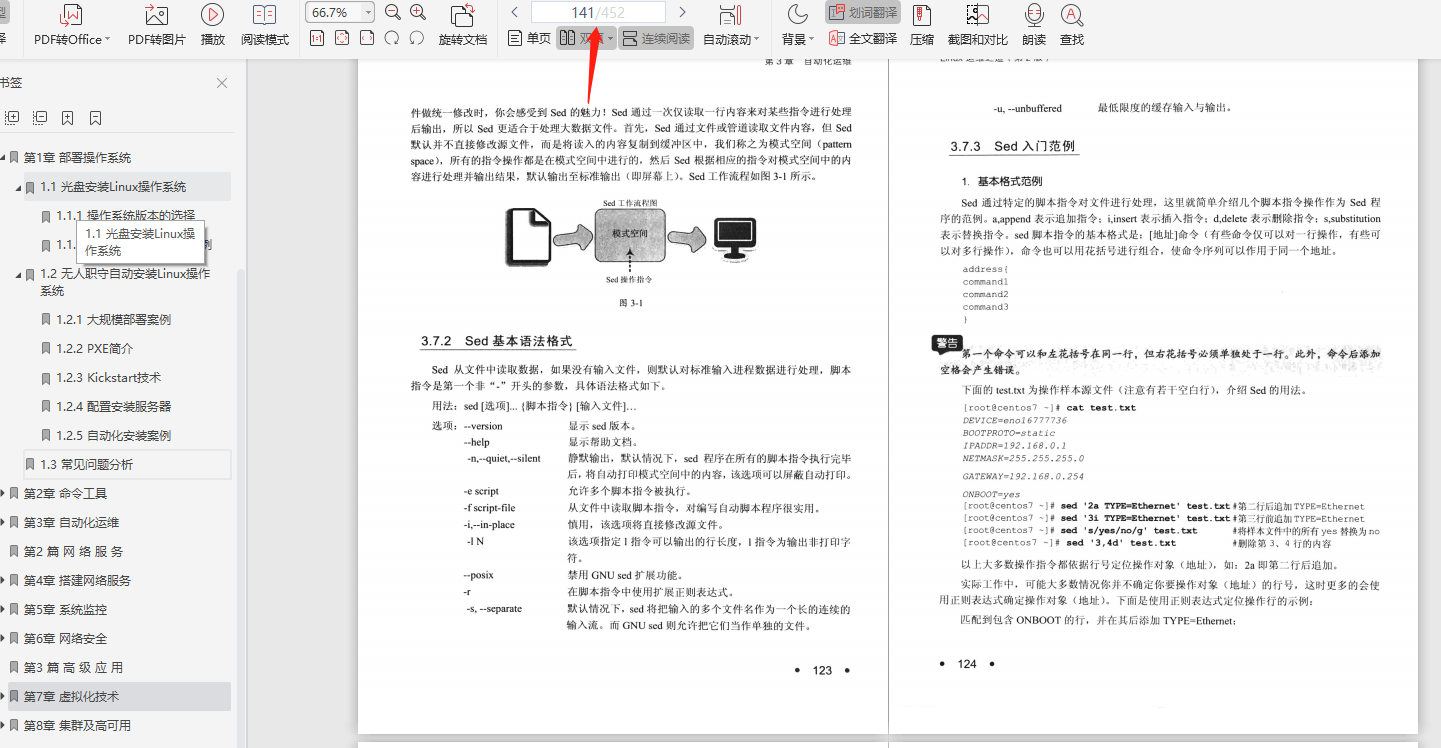Screen dimensions: 1441x748
Task: Open bookmark 1.2.5 自动化安装案例
Action: pos(113,436)
